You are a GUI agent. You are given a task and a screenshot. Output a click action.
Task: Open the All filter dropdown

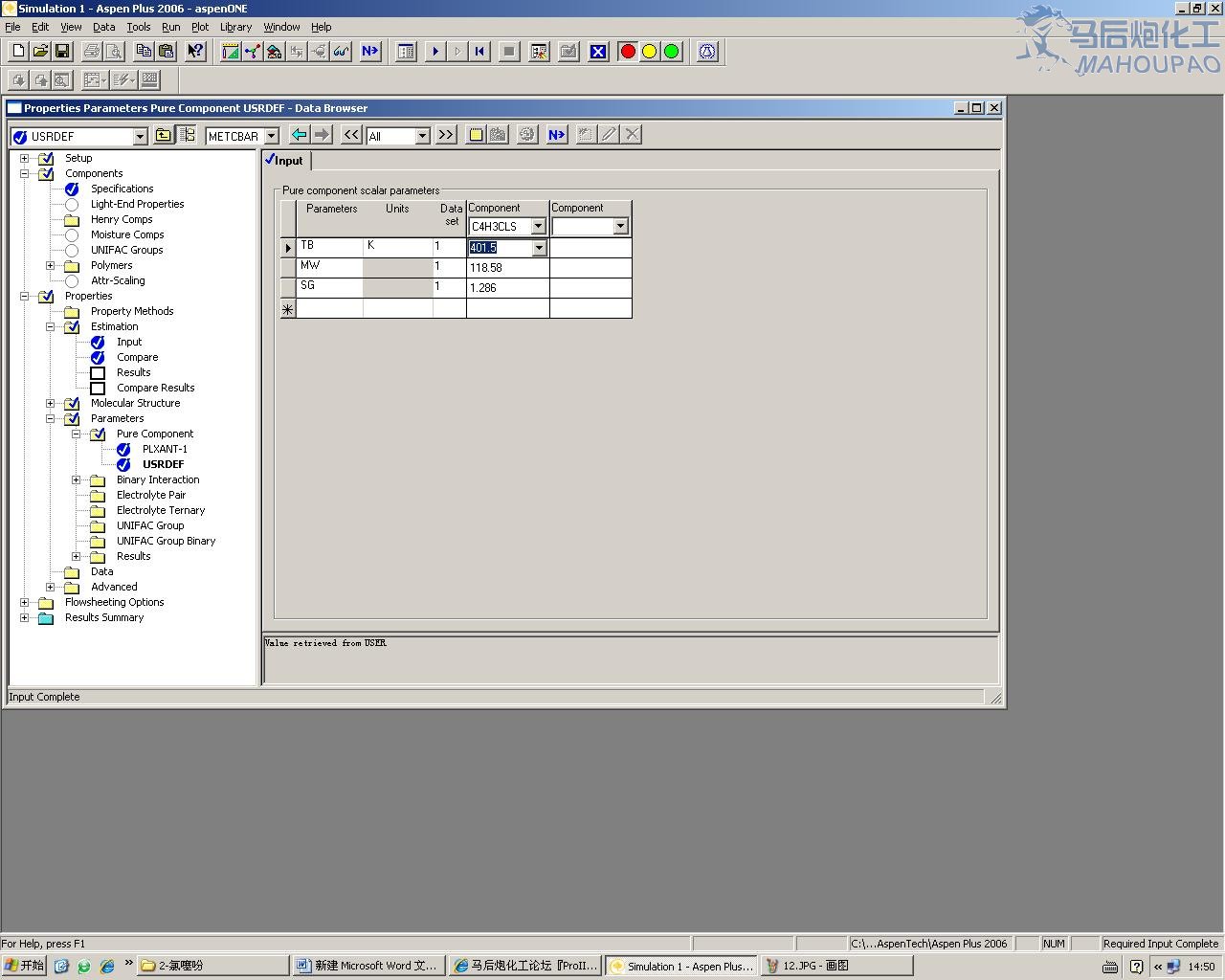(423, 137)
